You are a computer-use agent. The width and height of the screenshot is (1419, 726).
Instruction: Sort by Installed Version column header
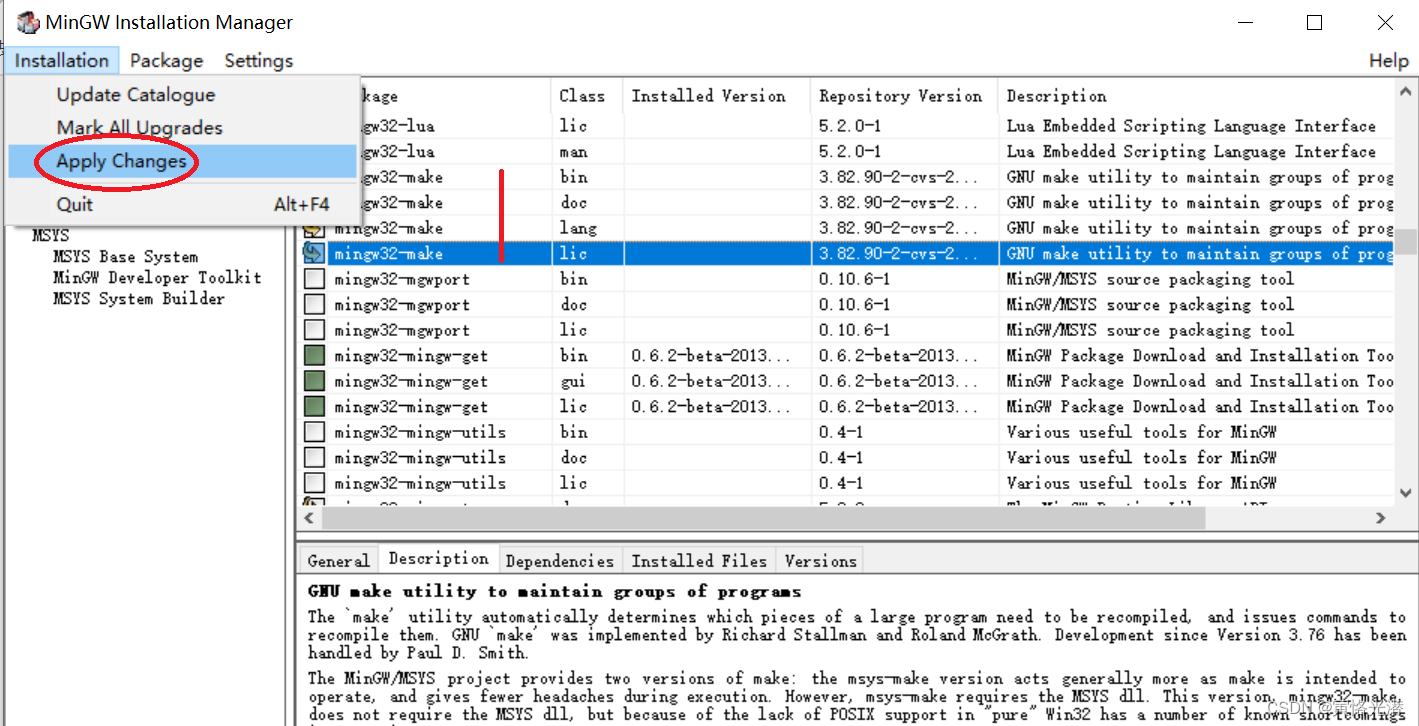(x=717, y=96)
